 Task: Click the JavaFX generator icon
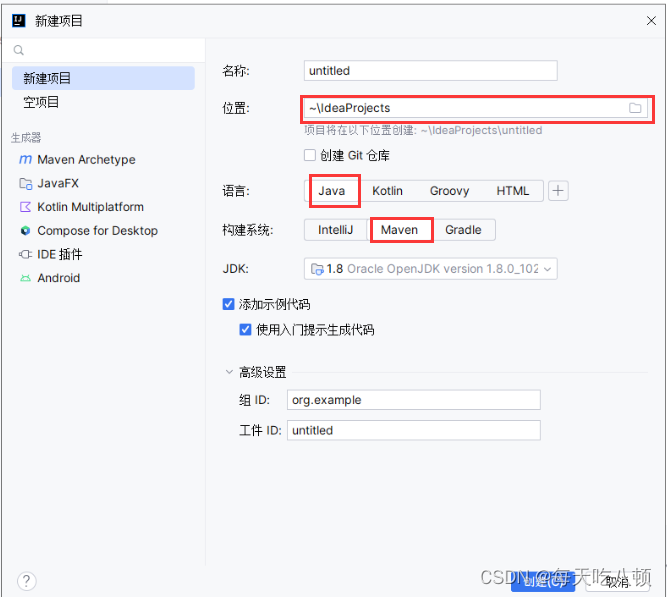25,183
